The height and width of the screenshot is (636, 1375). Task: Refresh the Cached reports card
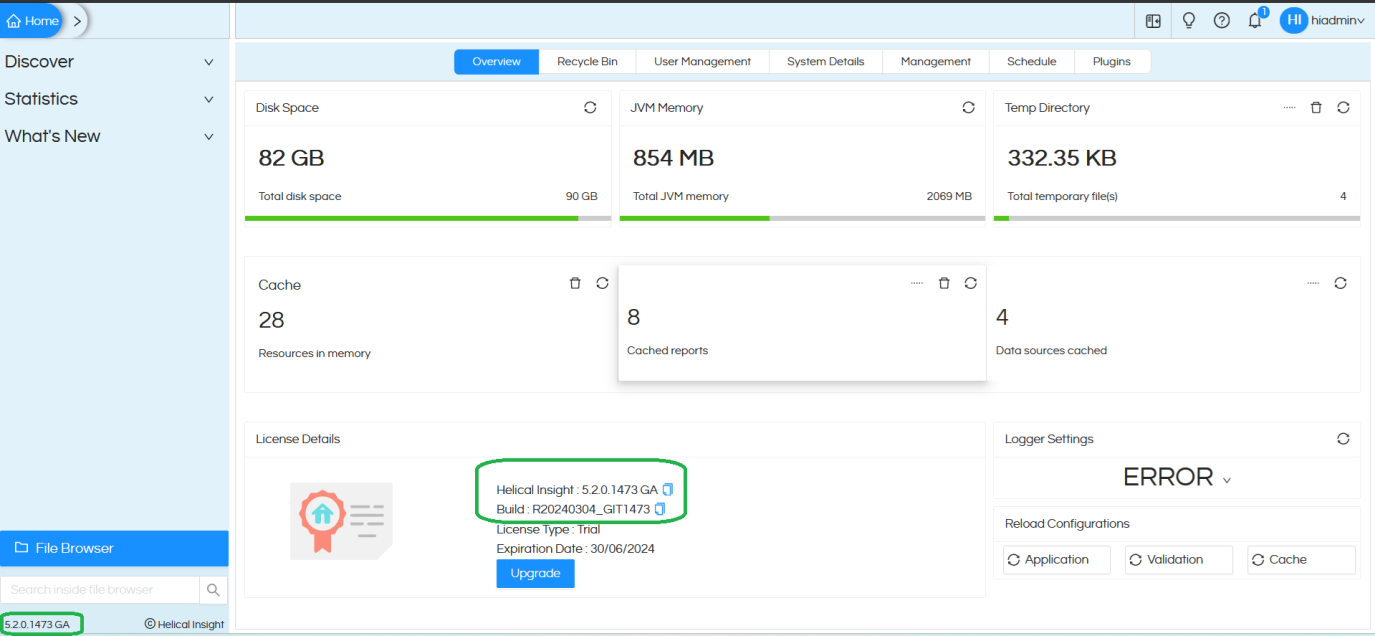tap(970, 284)
